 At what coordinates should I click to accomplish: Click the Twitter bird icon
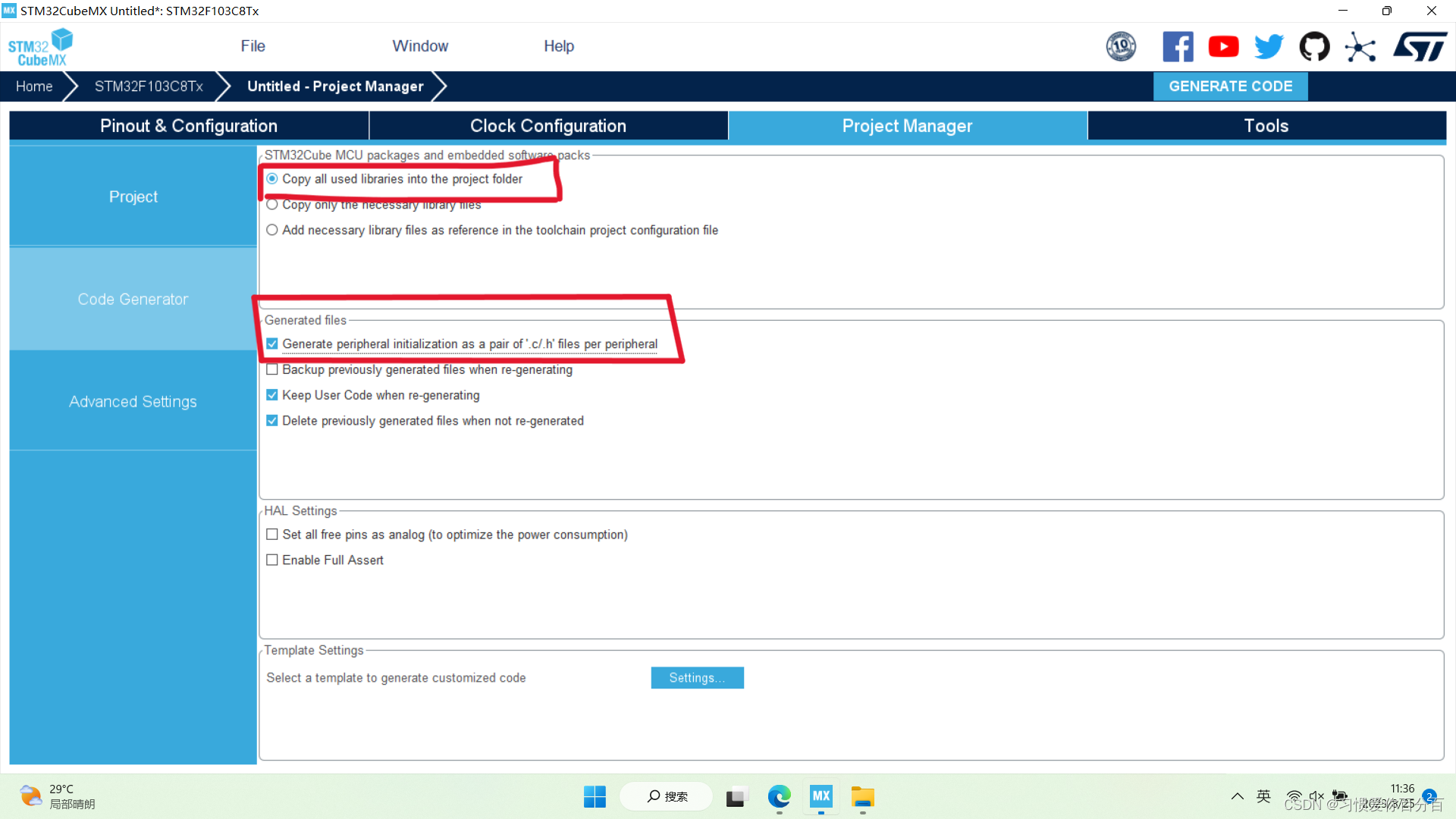[1269, 47]
